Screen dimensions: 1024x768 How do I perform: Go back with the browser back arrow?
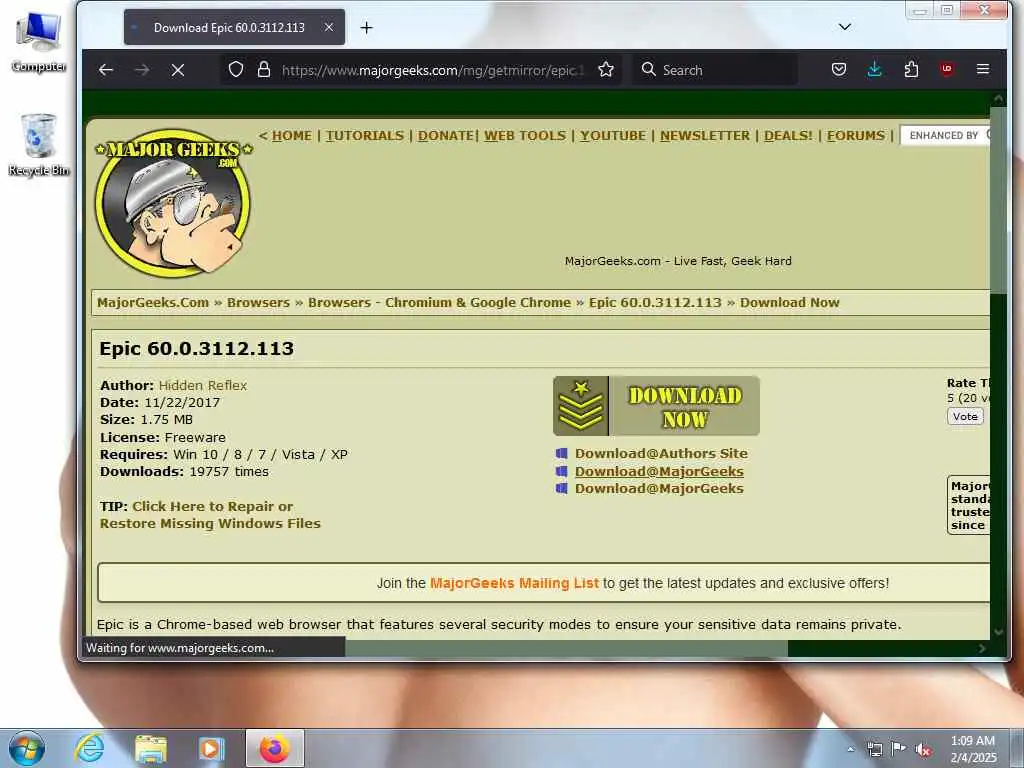(106, 70)
